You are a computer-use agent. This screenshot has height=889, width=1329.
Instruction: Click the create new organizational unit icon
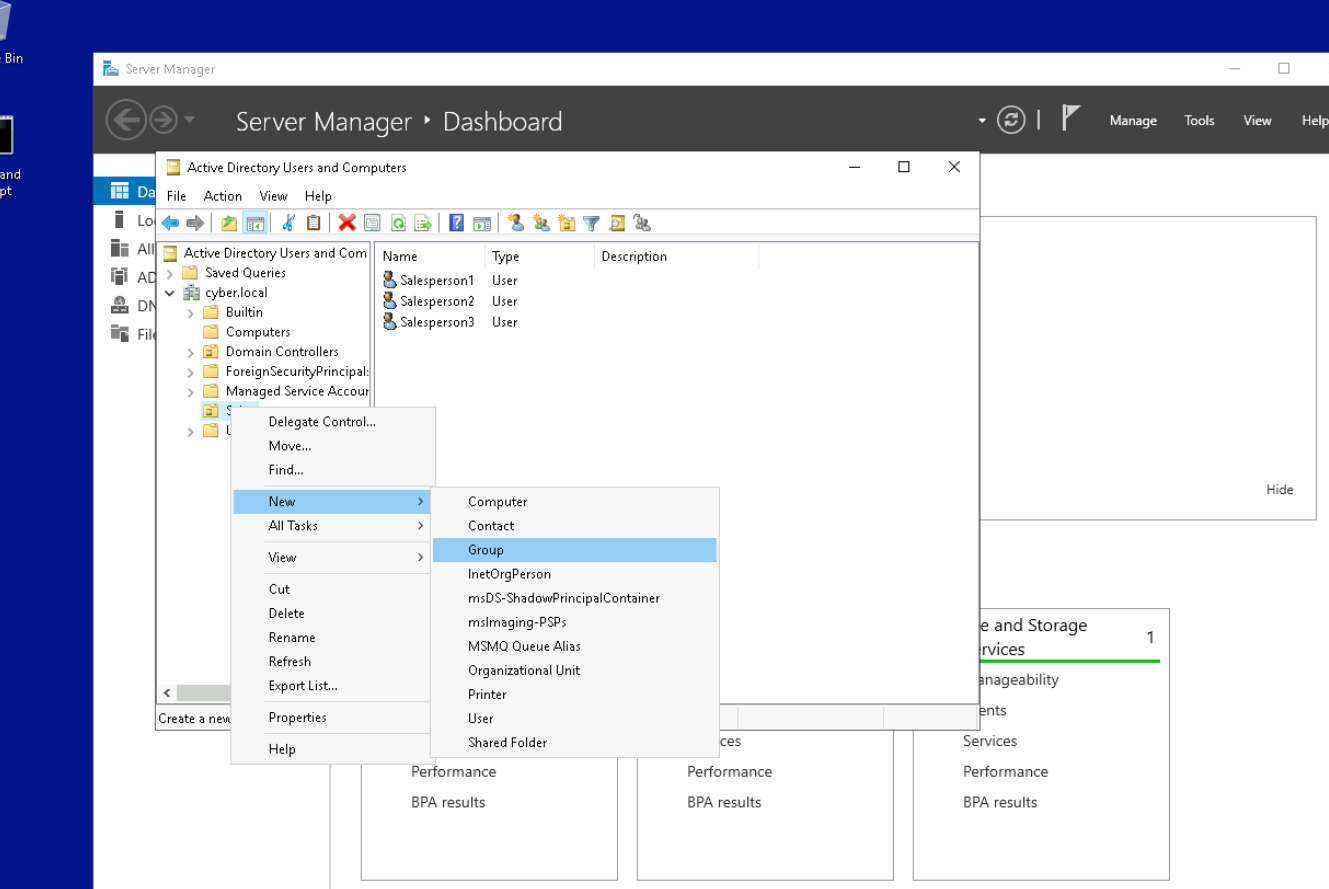pos(566,223)
